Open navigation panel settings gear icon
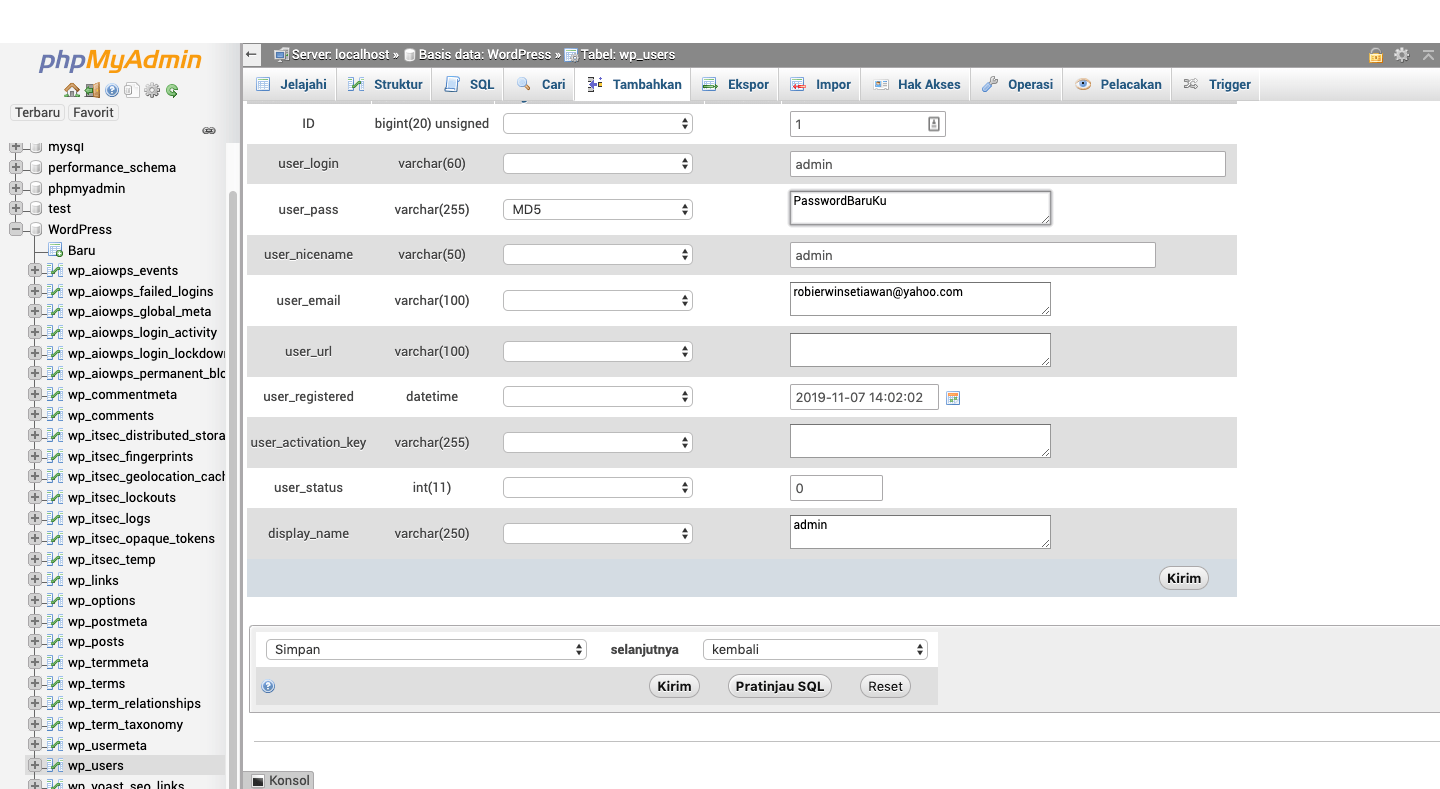Image resolution: width=1440 pixels, height=789 pixels. tap(152, 91)
